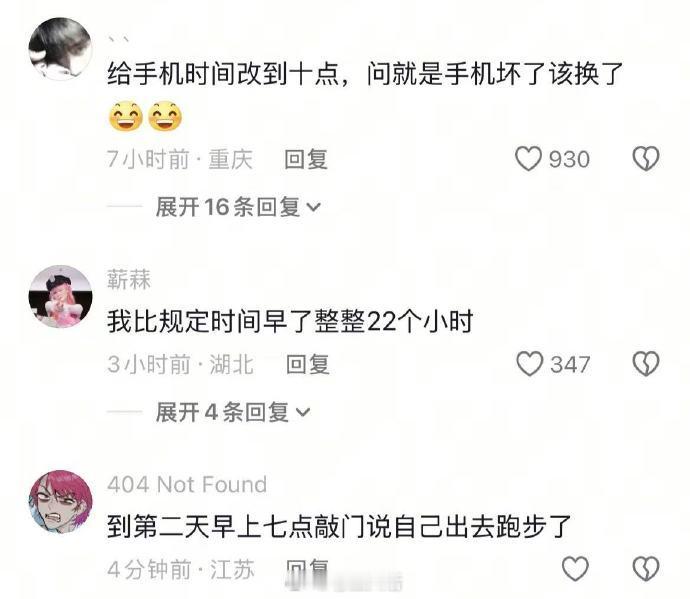Viewport: 690px width, 599px height.
Task: Reply to the 湖北 comment
Action: click(x=308, y=364)
